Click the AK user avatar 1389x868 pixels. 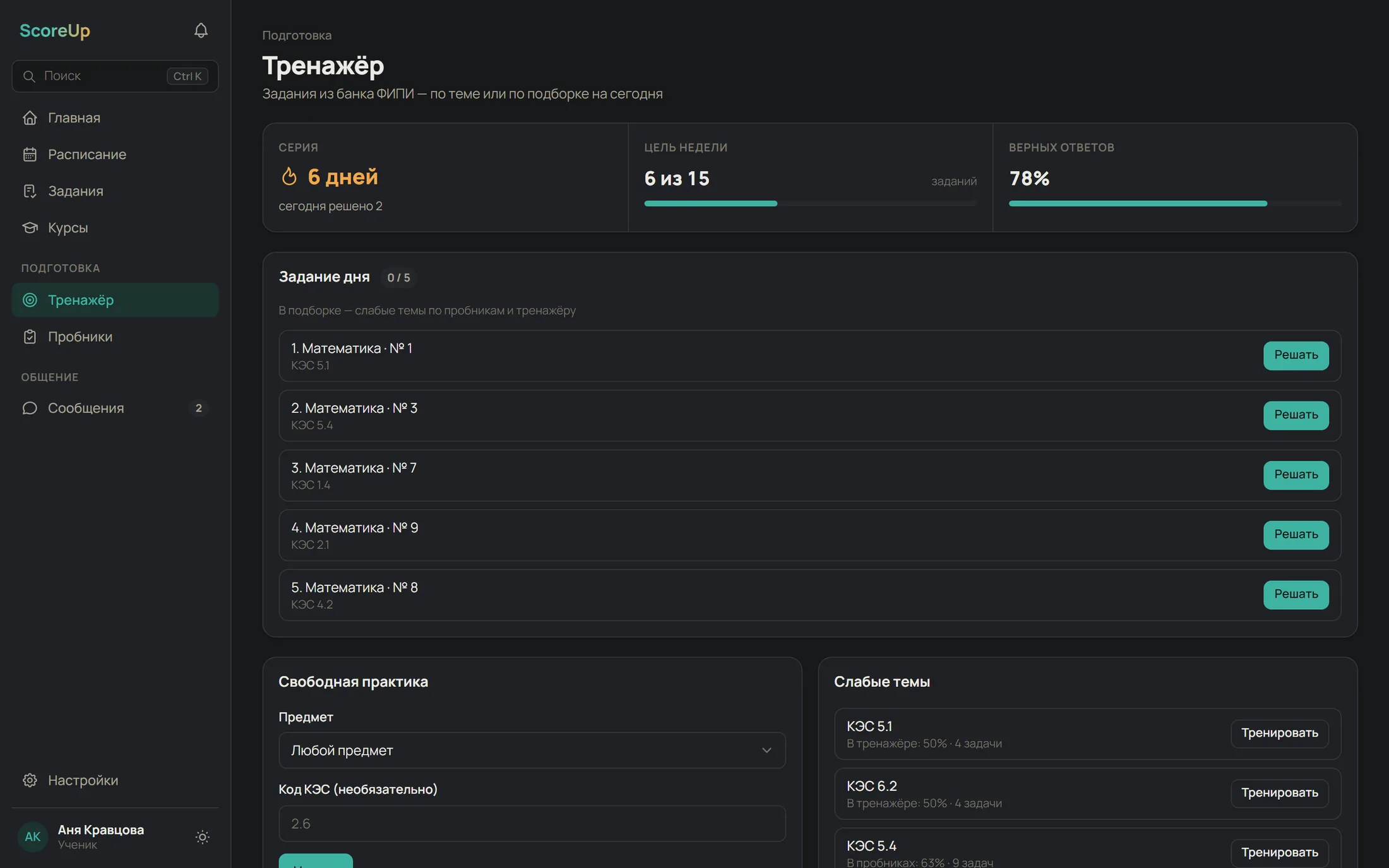click(x=33, y=837)
